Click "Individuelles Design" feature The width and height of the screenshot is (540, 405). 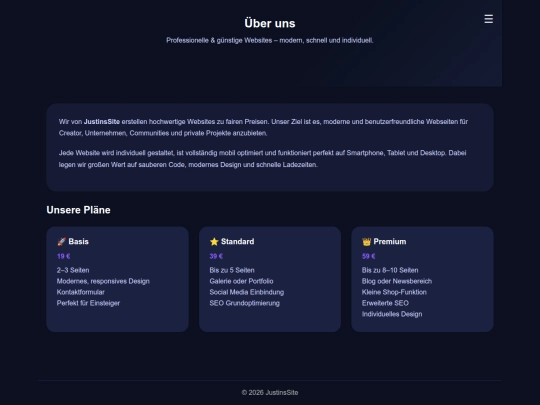(392, 314)
